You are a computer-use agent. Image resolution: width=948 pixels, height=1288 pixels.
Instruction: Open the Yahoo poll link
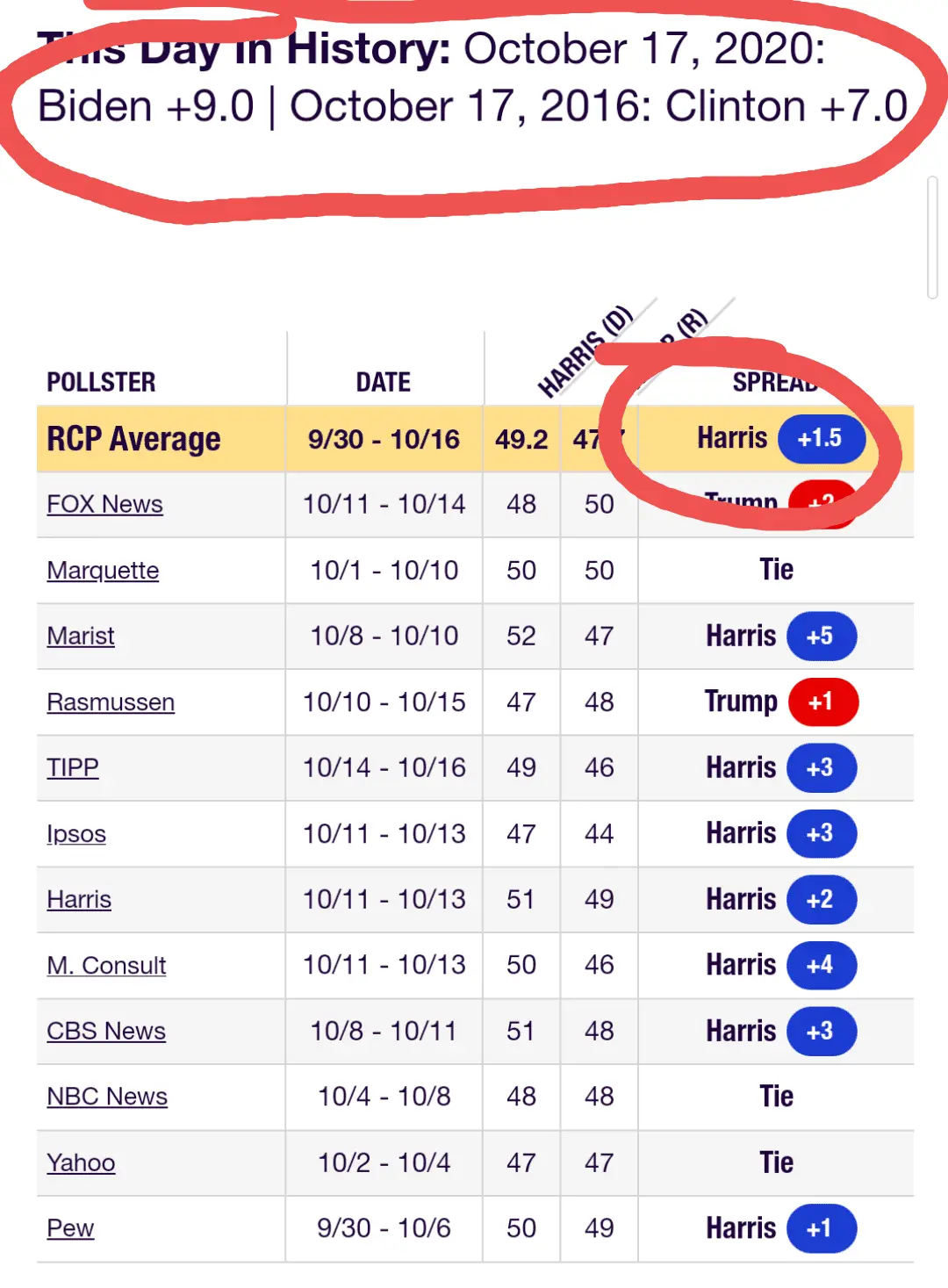click(81, 1163)
